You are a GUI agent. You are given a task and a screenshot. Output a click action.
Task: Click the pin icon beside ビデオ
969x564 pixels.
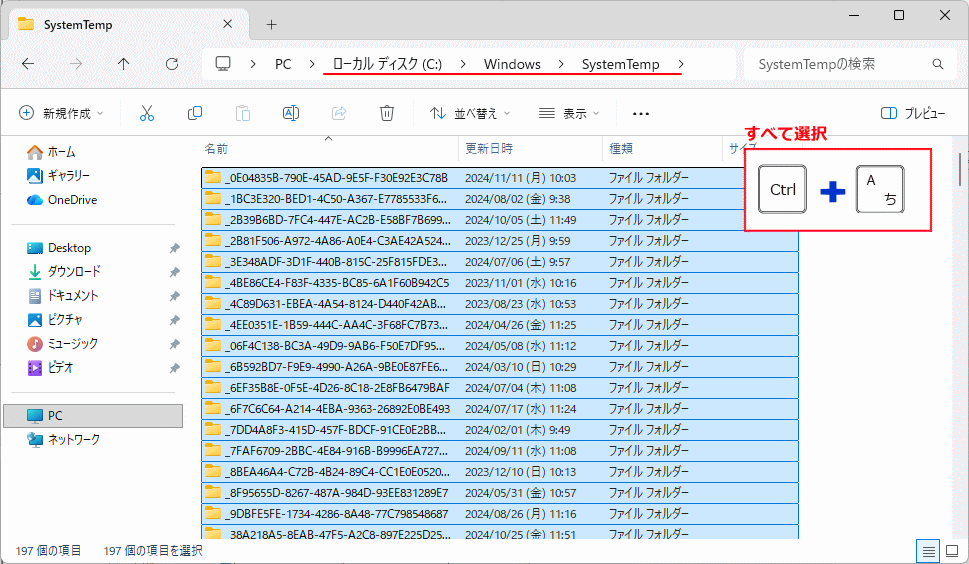coord(174,368)
